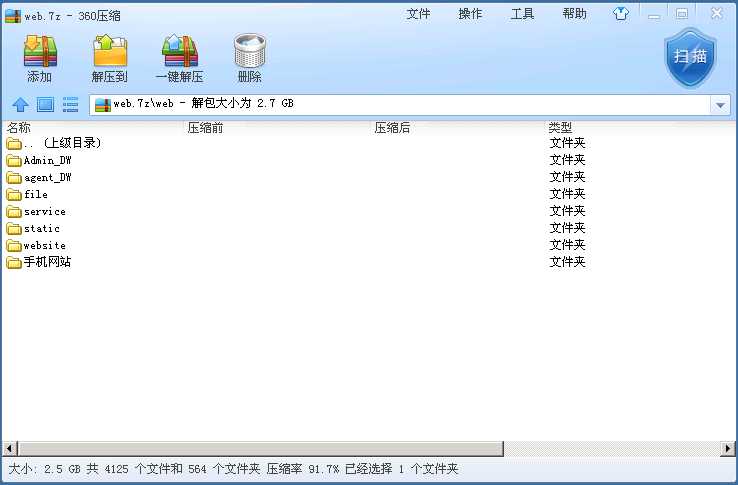Screen dimensions: 738x485
Task: Expand the address bar dropdown arrow
Action: coord(720,105)
